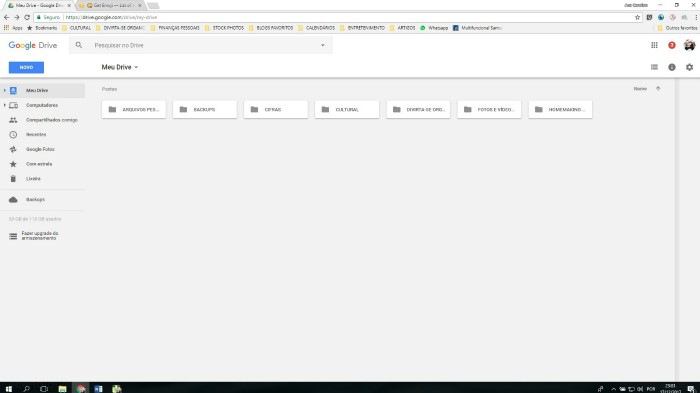Open Outros favoritos folder
This screenshot has width=700, height=393.
click(677, 28)
